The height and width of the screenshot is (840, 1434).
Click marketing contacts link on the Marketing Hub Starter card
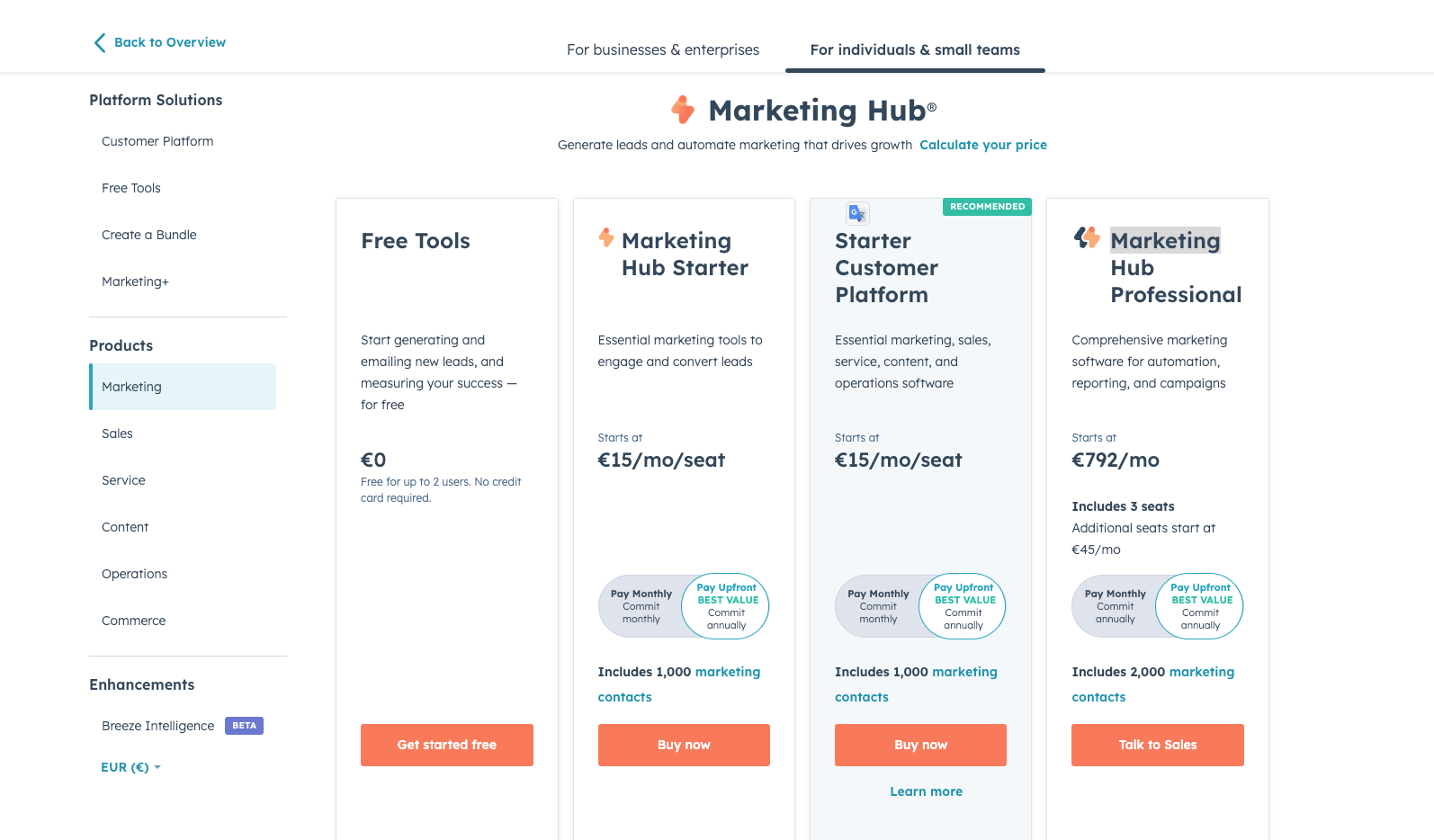tap(679, 684)
